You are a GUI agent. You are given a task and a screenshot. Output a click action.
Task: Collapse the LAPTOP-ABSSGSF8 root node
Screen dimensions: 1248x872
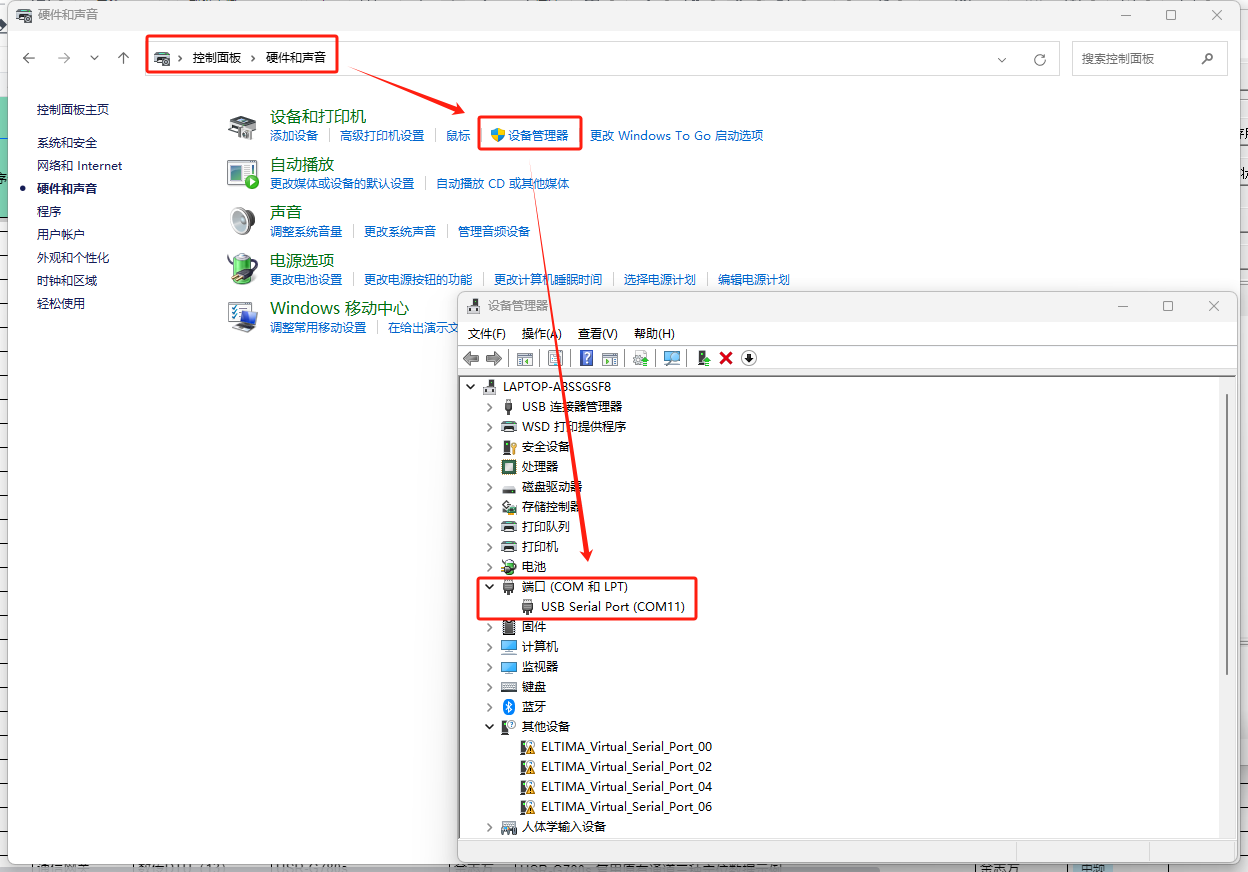(471, 386)
